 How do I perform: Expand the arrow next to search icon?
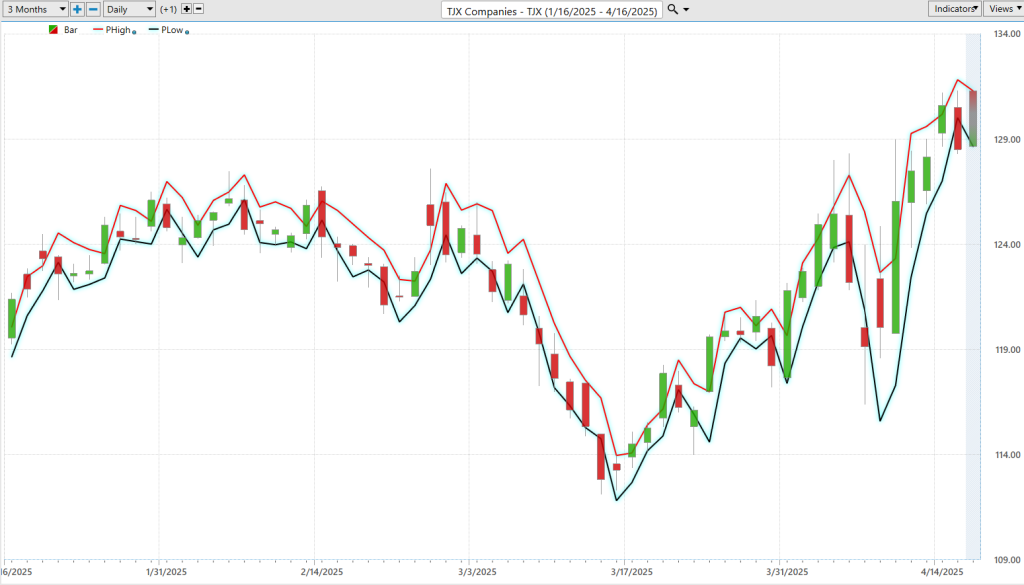coord(686,9)
